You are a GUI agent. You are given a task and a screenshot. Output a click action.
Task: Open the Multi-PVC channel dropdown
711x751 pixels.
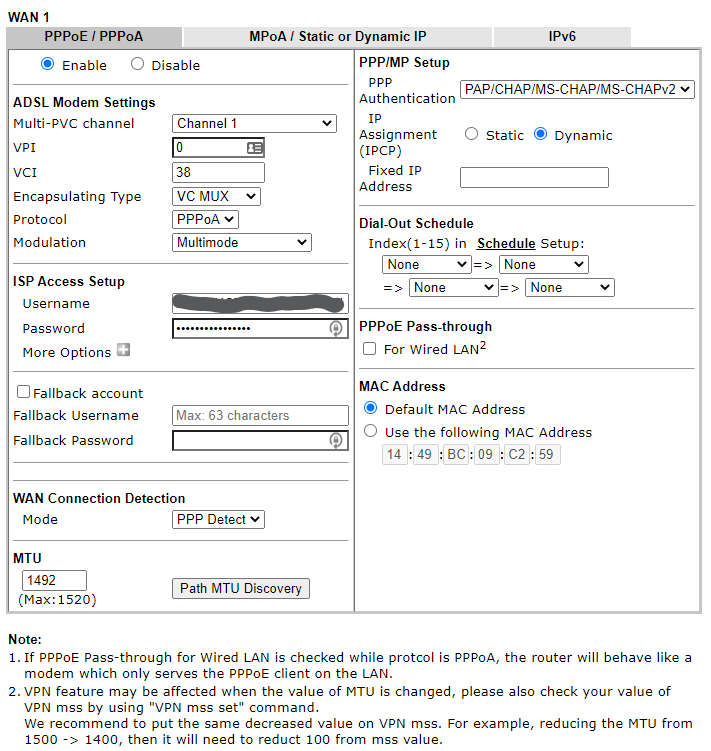tap(254, 124)
